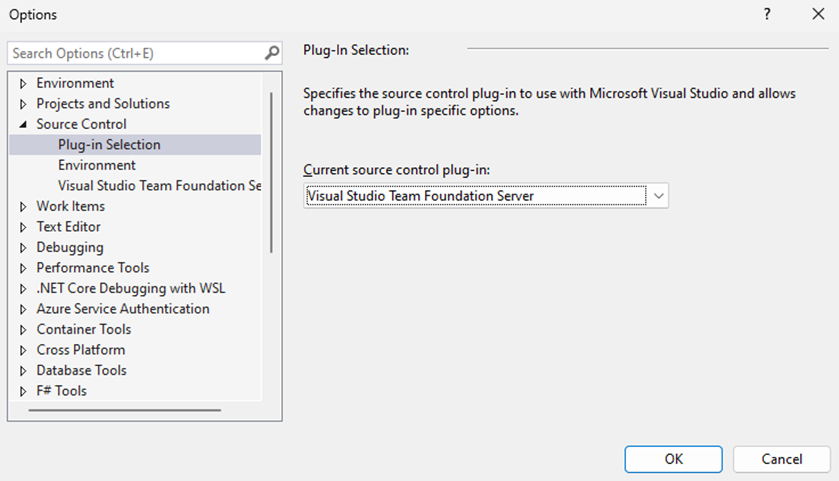The width and height of the screenshot is (839, 481).
Task: Expand the Text Editor arrow
Action: pyautogui.click(x=23, y=227)
